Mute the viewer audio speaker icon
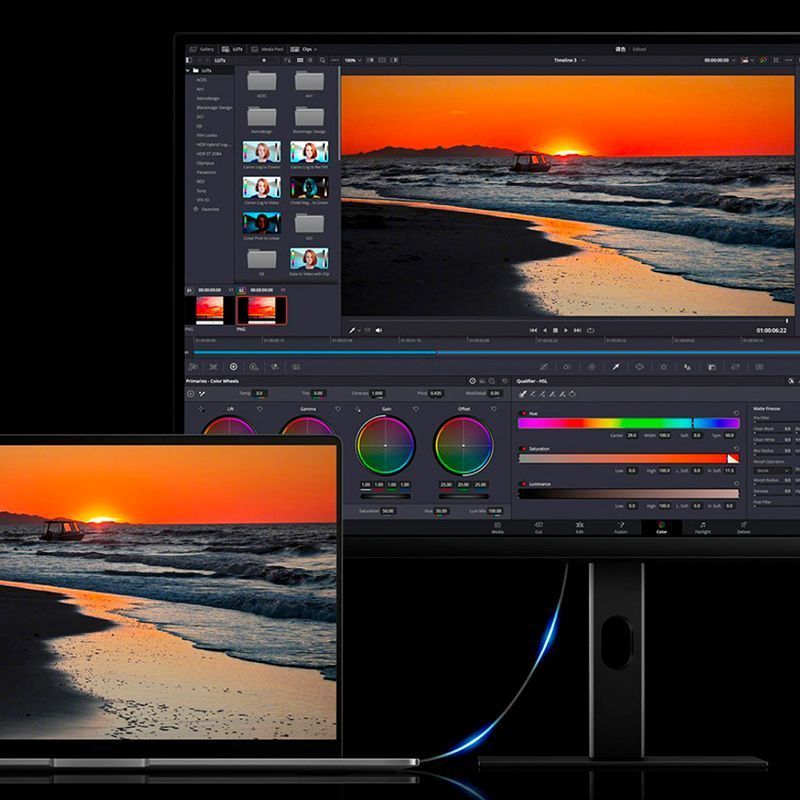Image resolution: width=800 pixels, height=800 pixels. click(379, 330)
